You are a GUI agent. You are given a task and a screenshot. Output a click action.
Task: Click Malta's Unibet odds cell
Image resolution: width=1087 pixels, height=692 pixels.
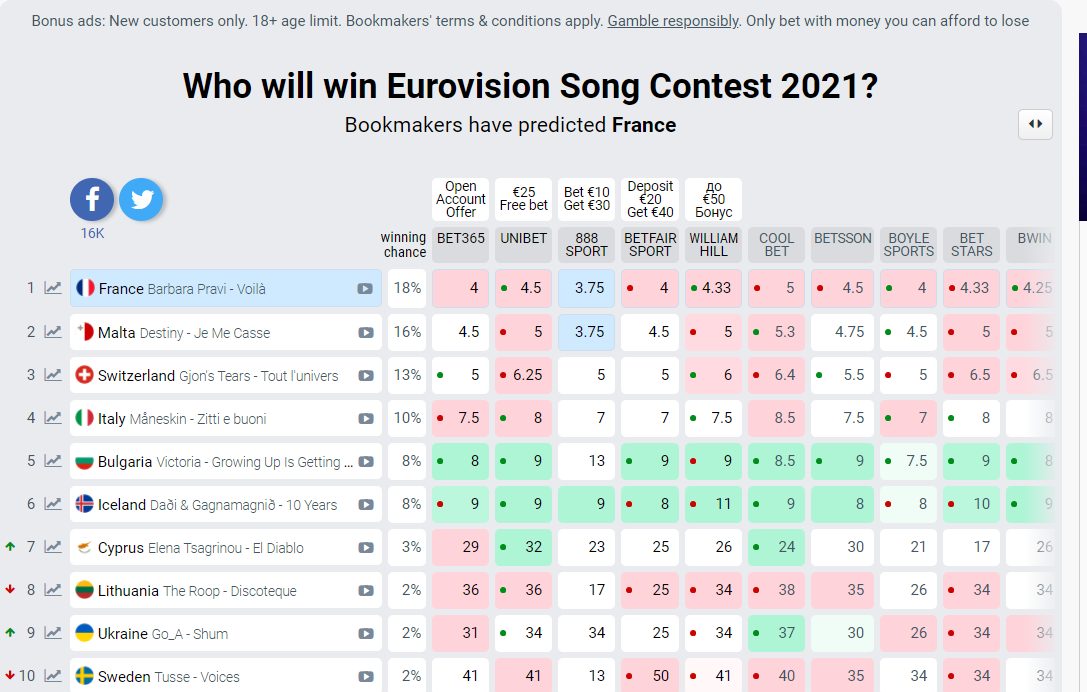tap(524, 332)
